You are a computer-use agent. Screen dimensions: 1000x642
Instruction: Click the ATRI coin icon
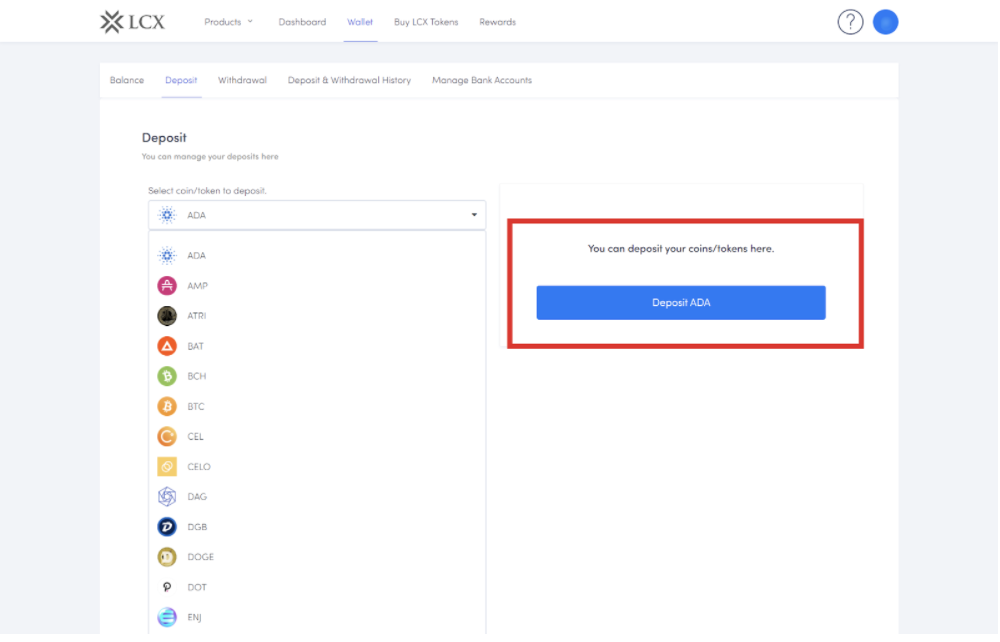[167, 316]
